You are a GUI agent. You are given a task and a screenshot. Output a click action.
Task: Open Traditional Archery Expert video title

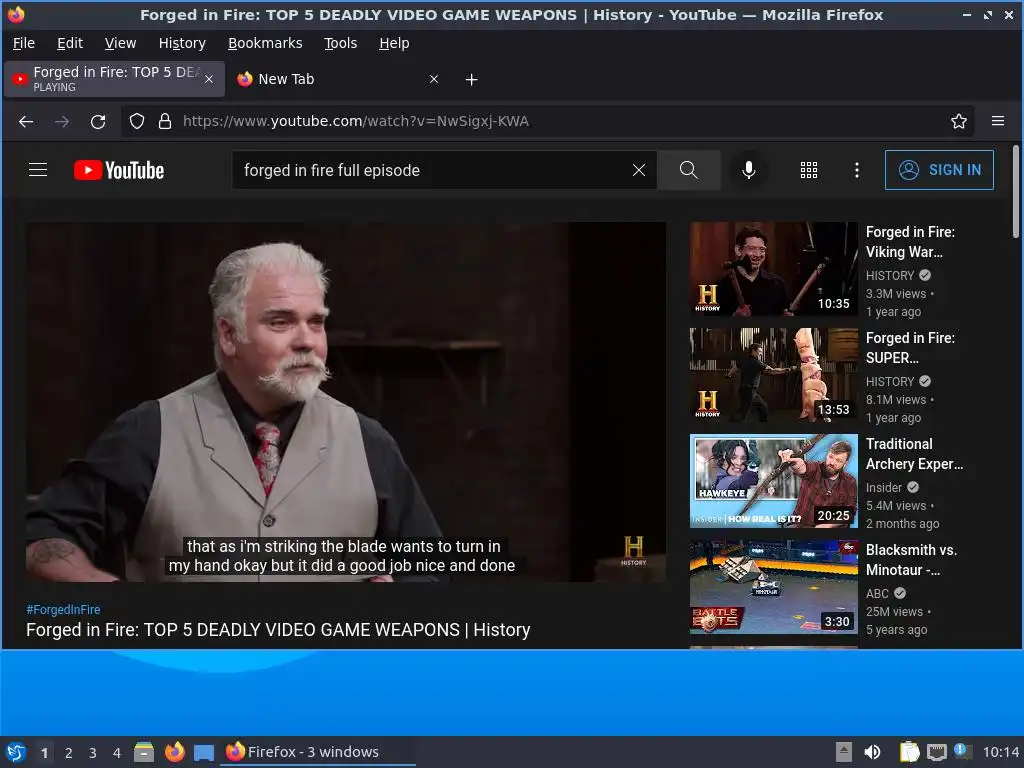(x=914, y=454)
